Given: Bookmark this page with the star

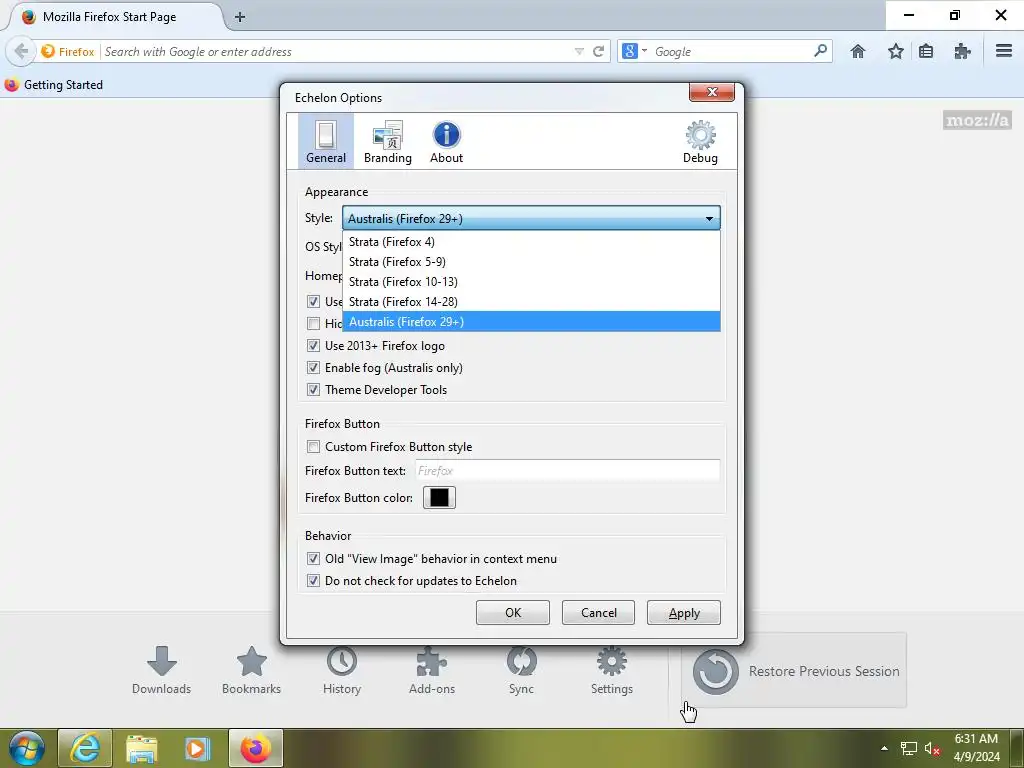Looking at the screenshot, I should click(x=895, y=51).
